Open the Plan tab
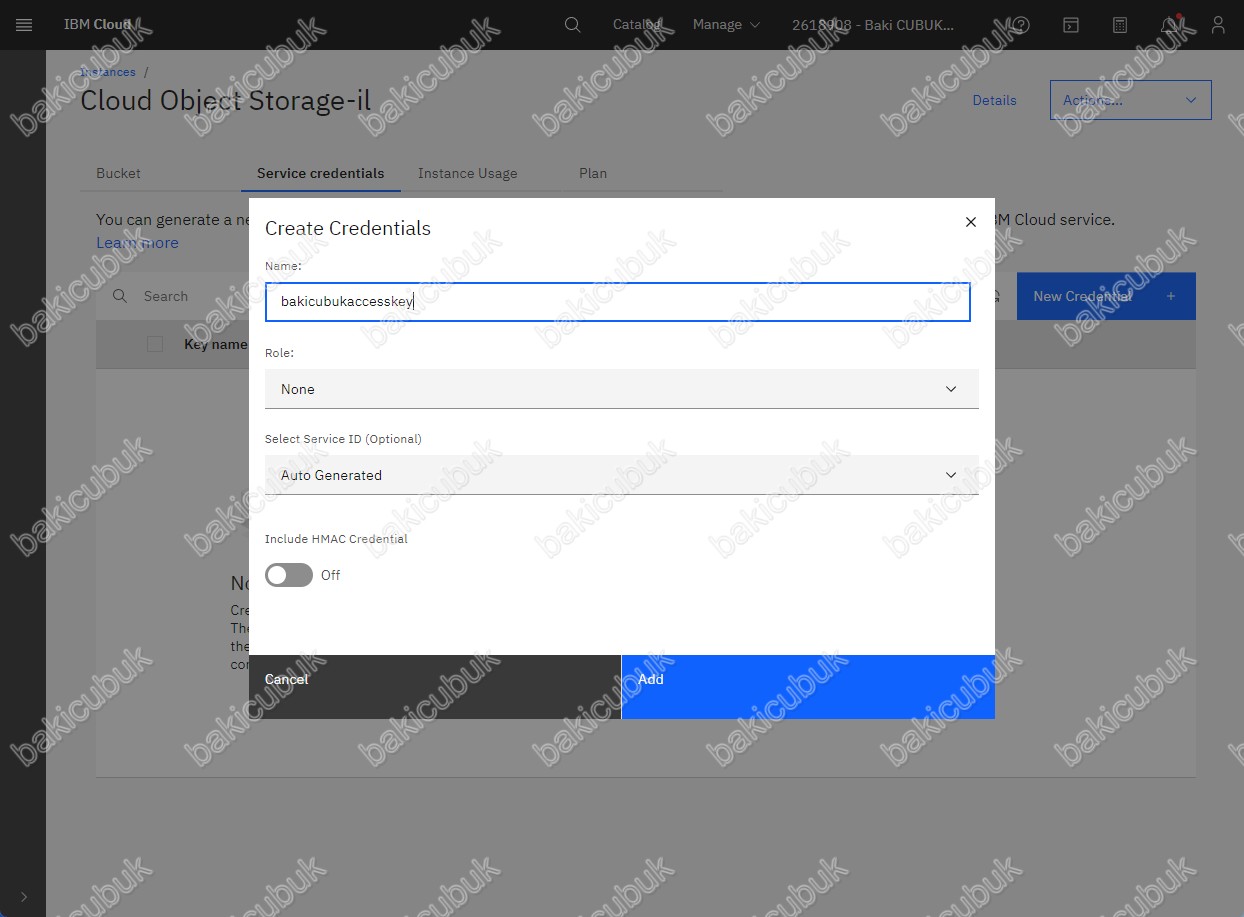This screenshot has width=1244, height=917. (593, 173)
